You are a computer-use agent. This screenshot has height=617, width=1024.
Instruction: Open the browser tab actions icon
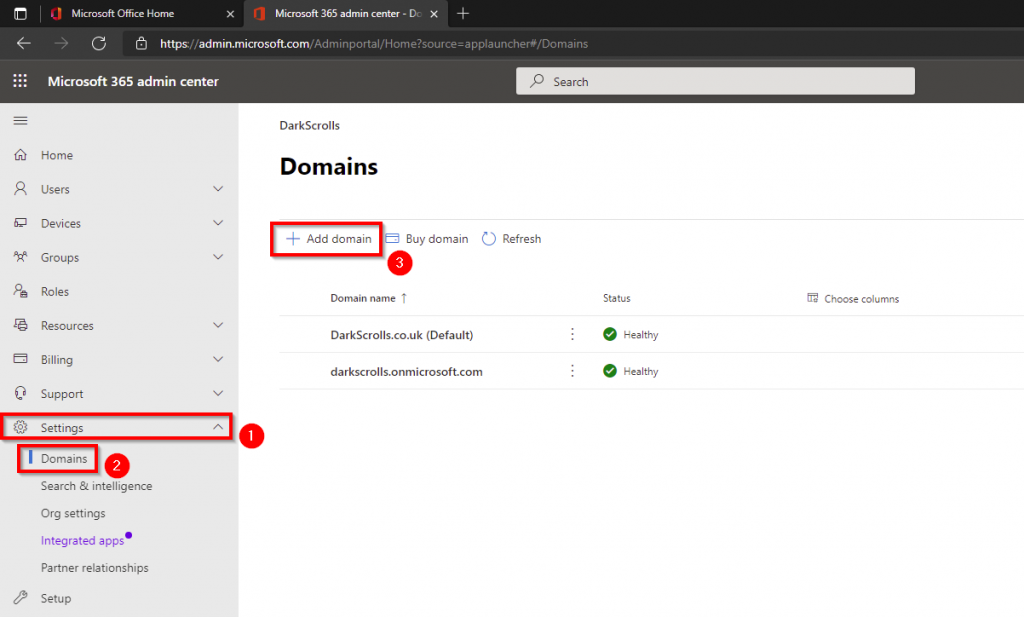pyautogui.click(x=20, y=13)
